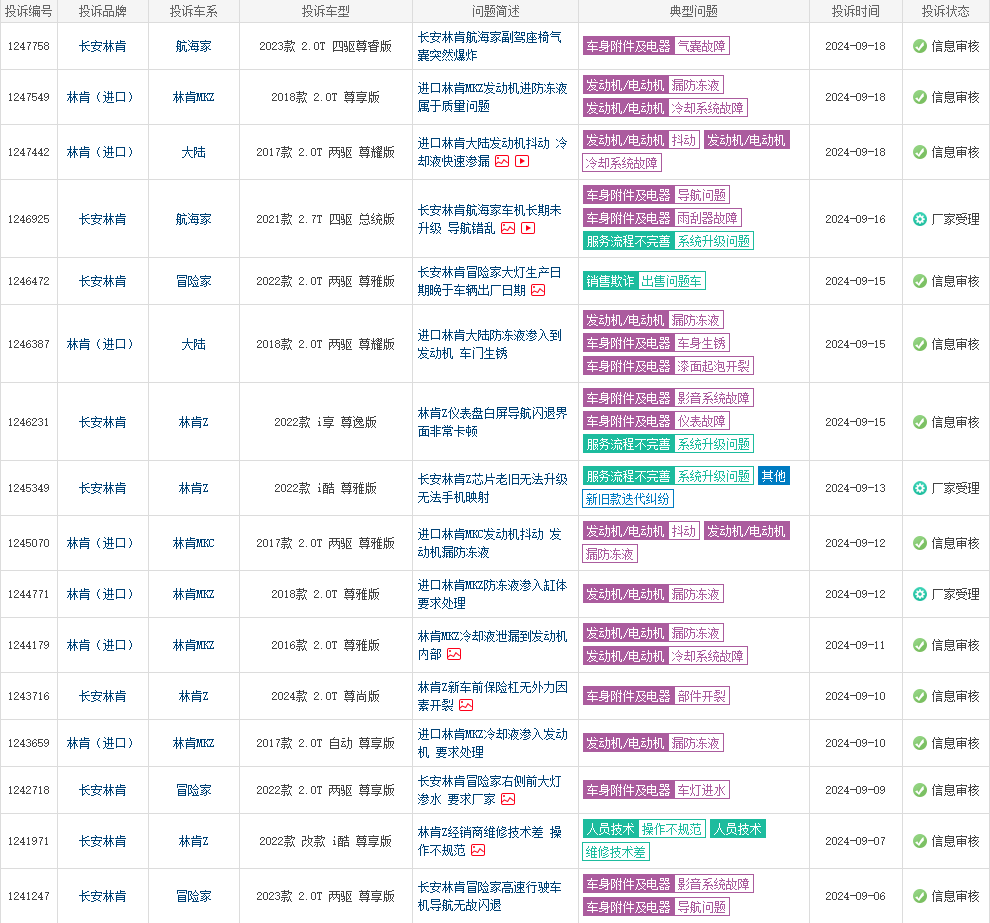Open complaint 进口林肯MKC发动机抖动 发动机漏防冻液
The image size is (990, 923).
click(x=489, y=543)
